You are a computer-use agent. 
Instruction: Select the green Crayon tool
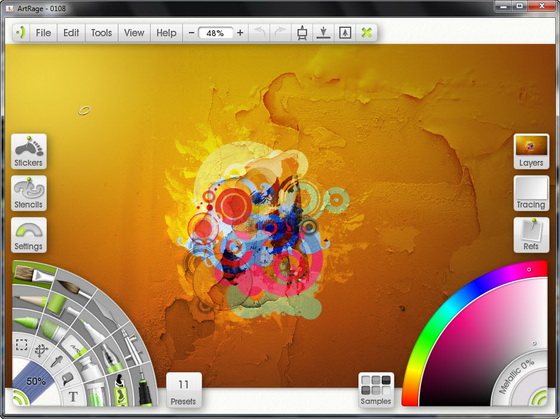(27, 321)
